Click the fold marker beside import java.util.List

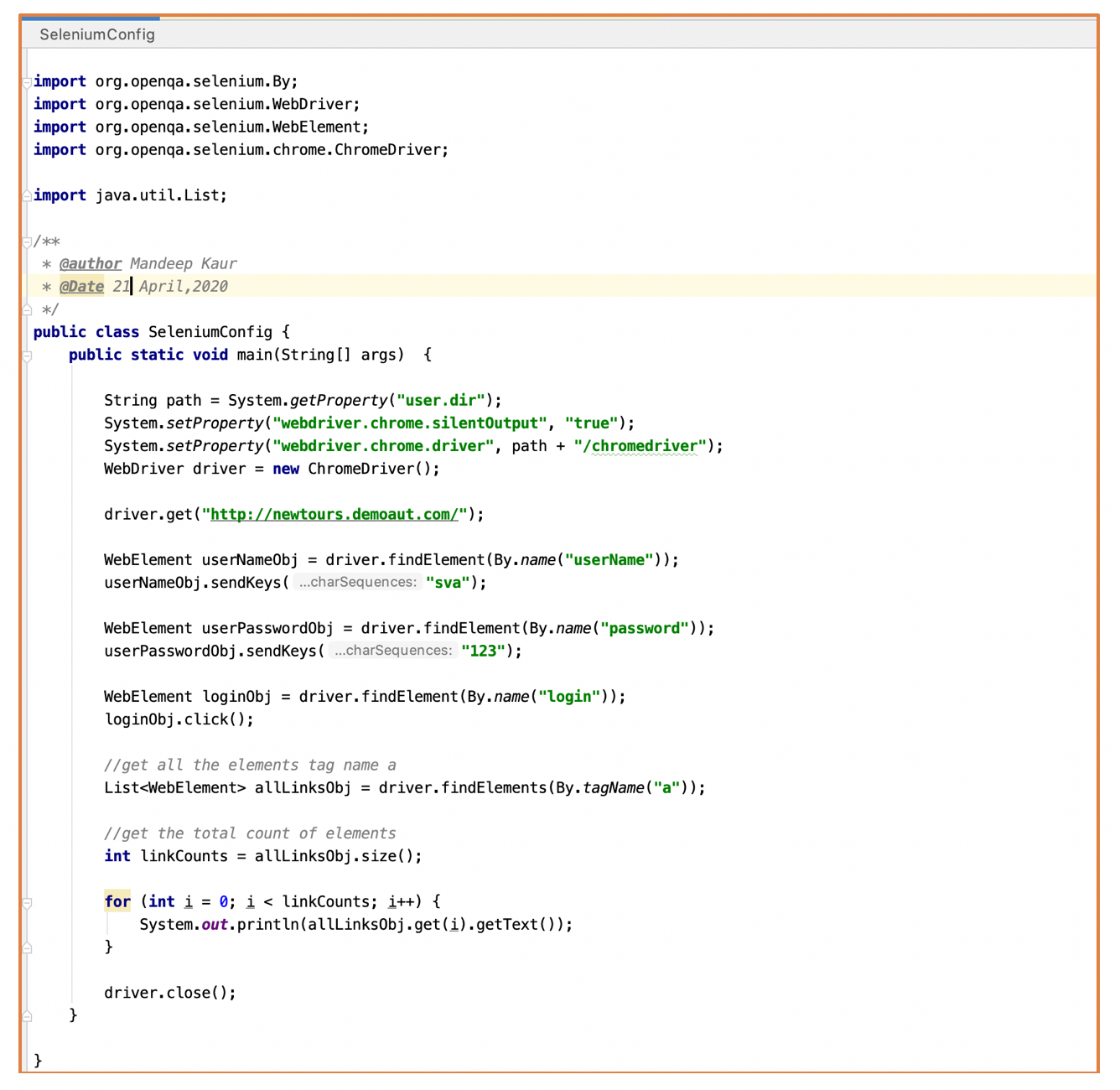[x=26, y=195]
